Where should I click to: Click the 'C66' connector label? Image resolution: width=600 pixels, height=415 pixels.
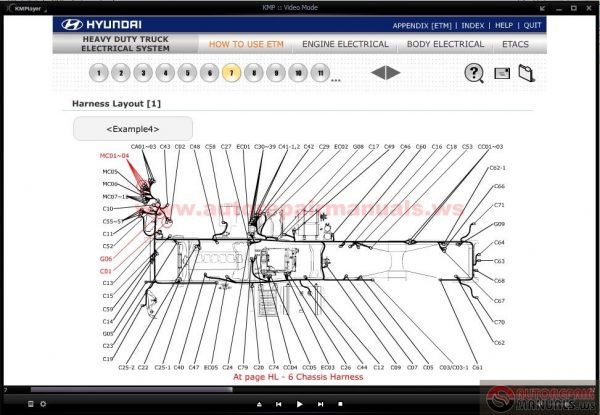(x=499, y=186)
